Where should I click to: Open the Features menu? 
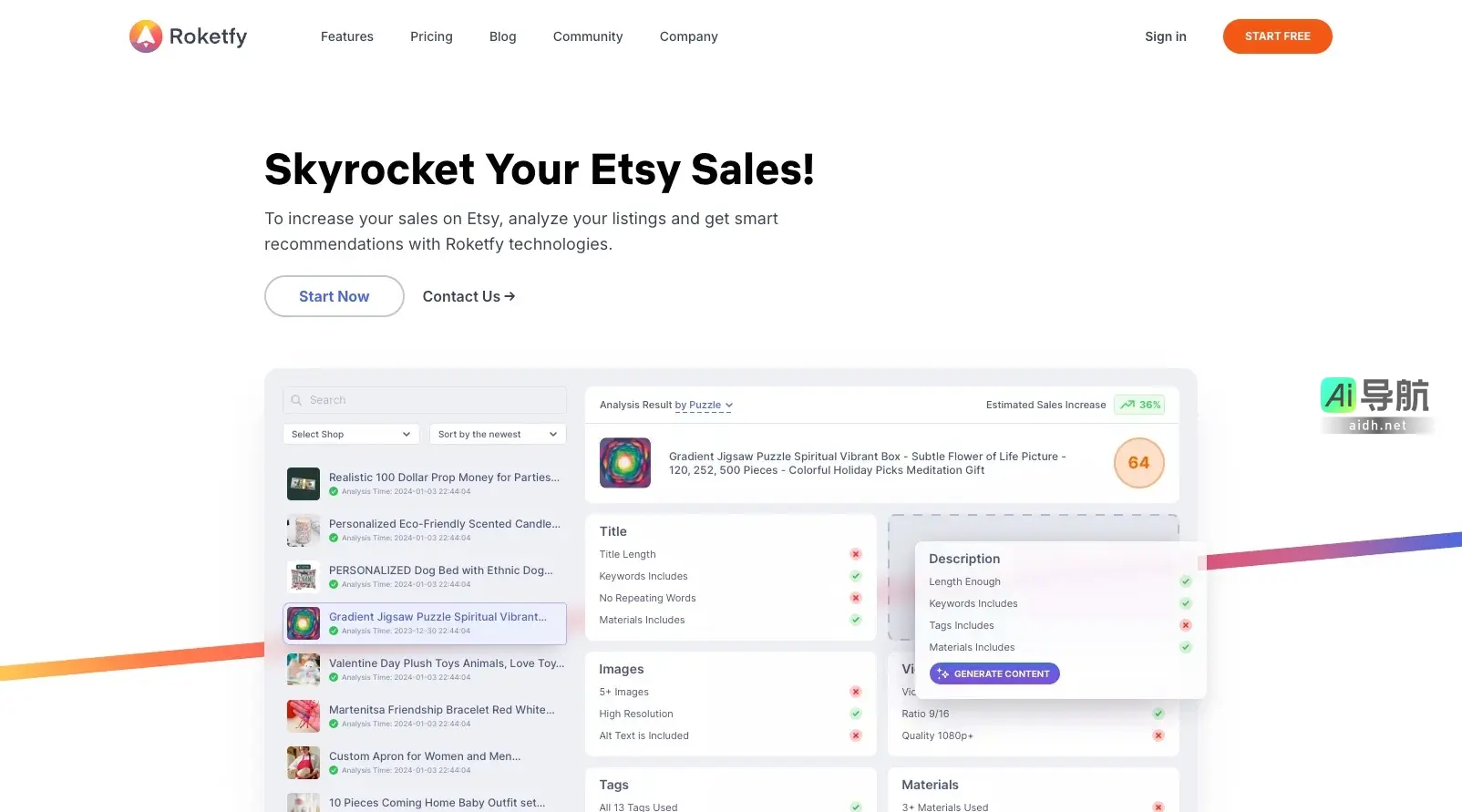coord(347,36)
